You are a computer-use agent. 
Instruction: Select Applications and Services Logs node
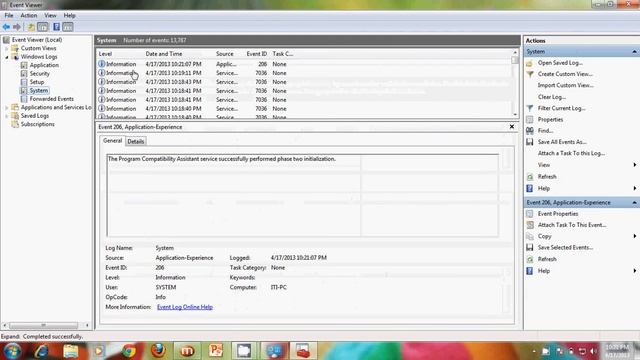point(56,107)
